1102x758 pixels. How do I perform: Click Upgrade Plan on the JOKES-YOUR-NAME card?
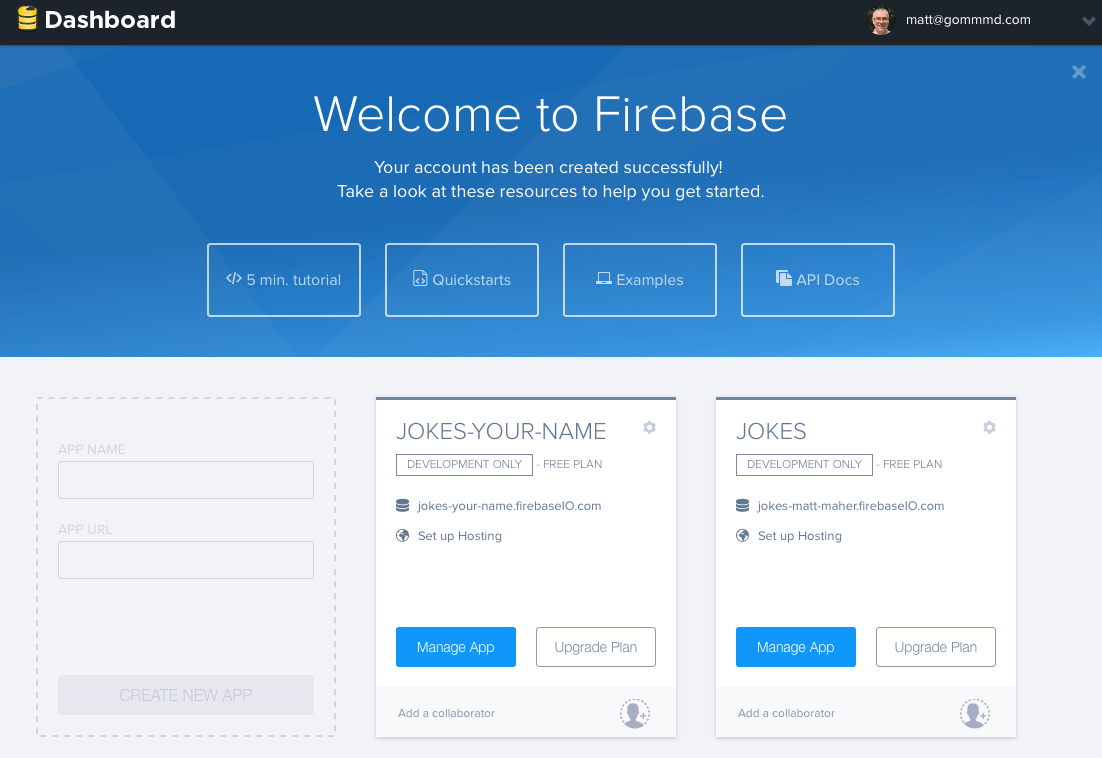(596, 647)
